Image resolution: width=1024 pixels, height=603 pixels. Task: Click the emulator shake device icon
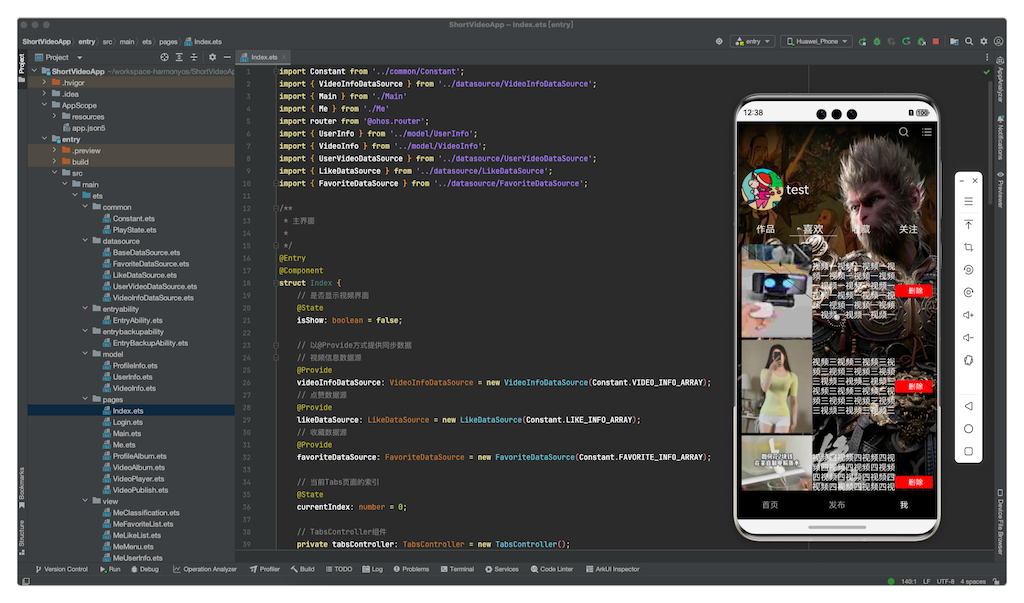pos(968,361)
